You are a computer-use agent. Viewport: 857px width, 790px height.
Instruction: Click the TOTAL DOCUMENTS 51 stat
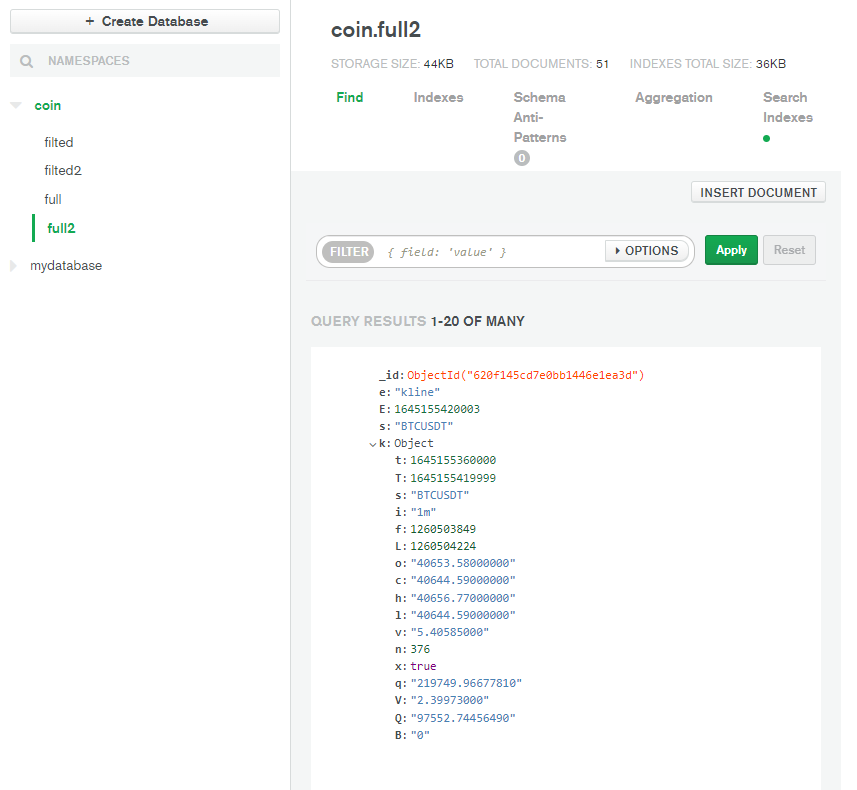(x=541, y=64)
